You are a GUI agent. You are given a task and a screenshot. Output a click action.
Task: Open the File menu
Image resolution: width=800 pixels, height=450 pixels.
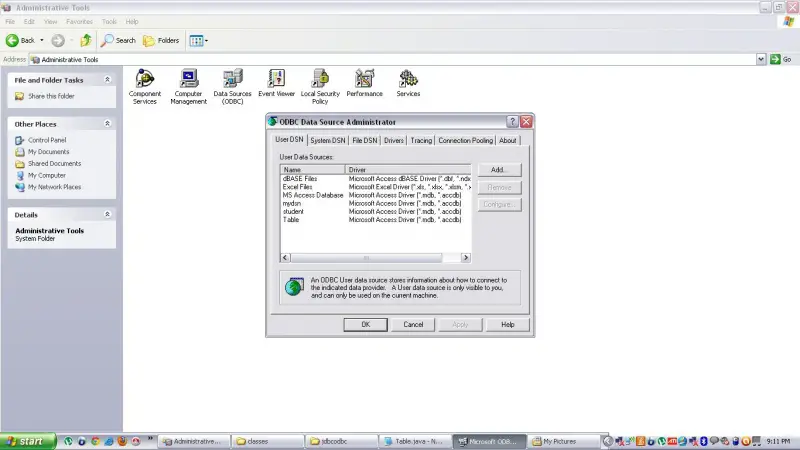10,21
